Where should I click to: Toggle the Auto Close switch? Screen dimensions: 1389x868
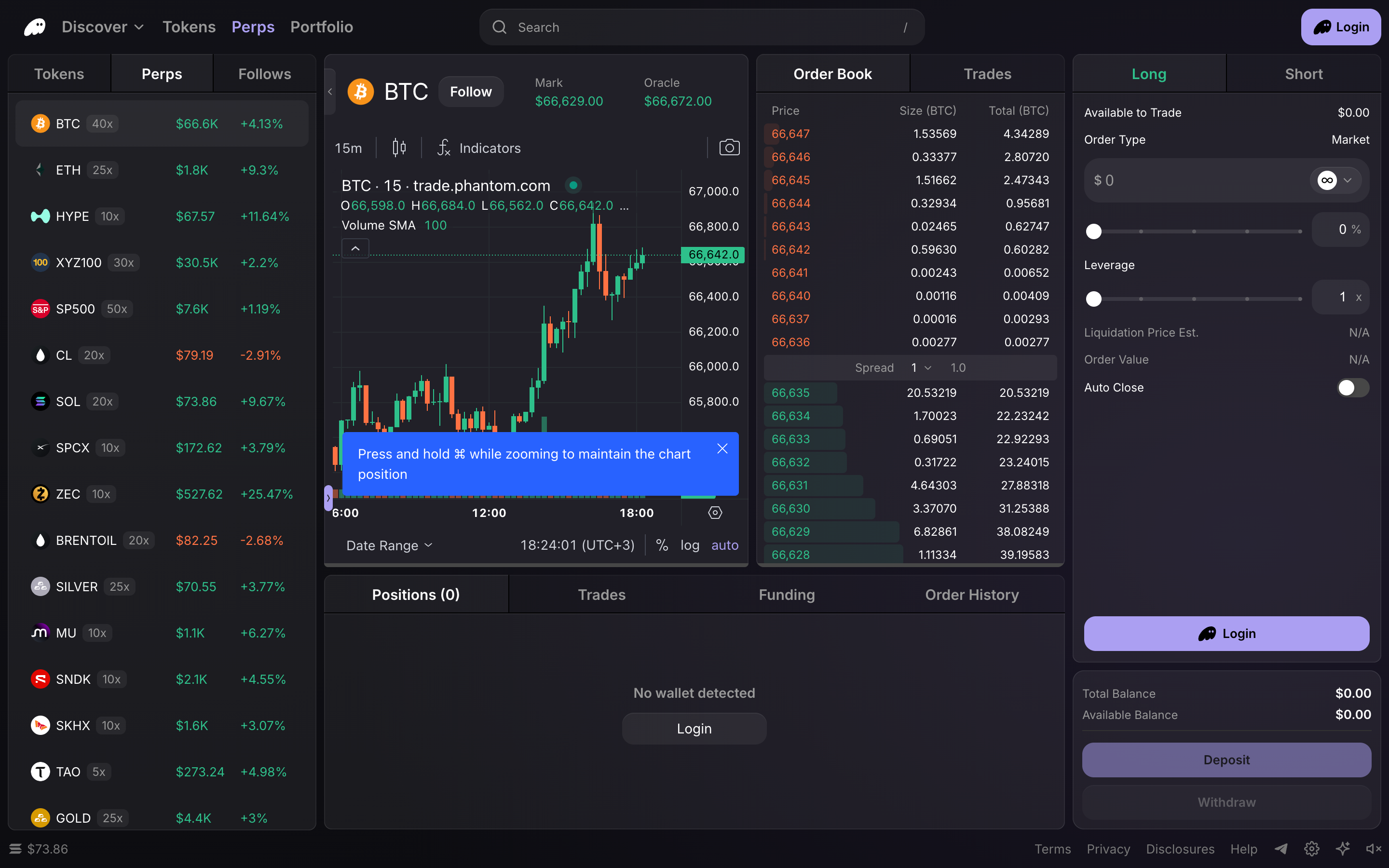point(1352,388)
